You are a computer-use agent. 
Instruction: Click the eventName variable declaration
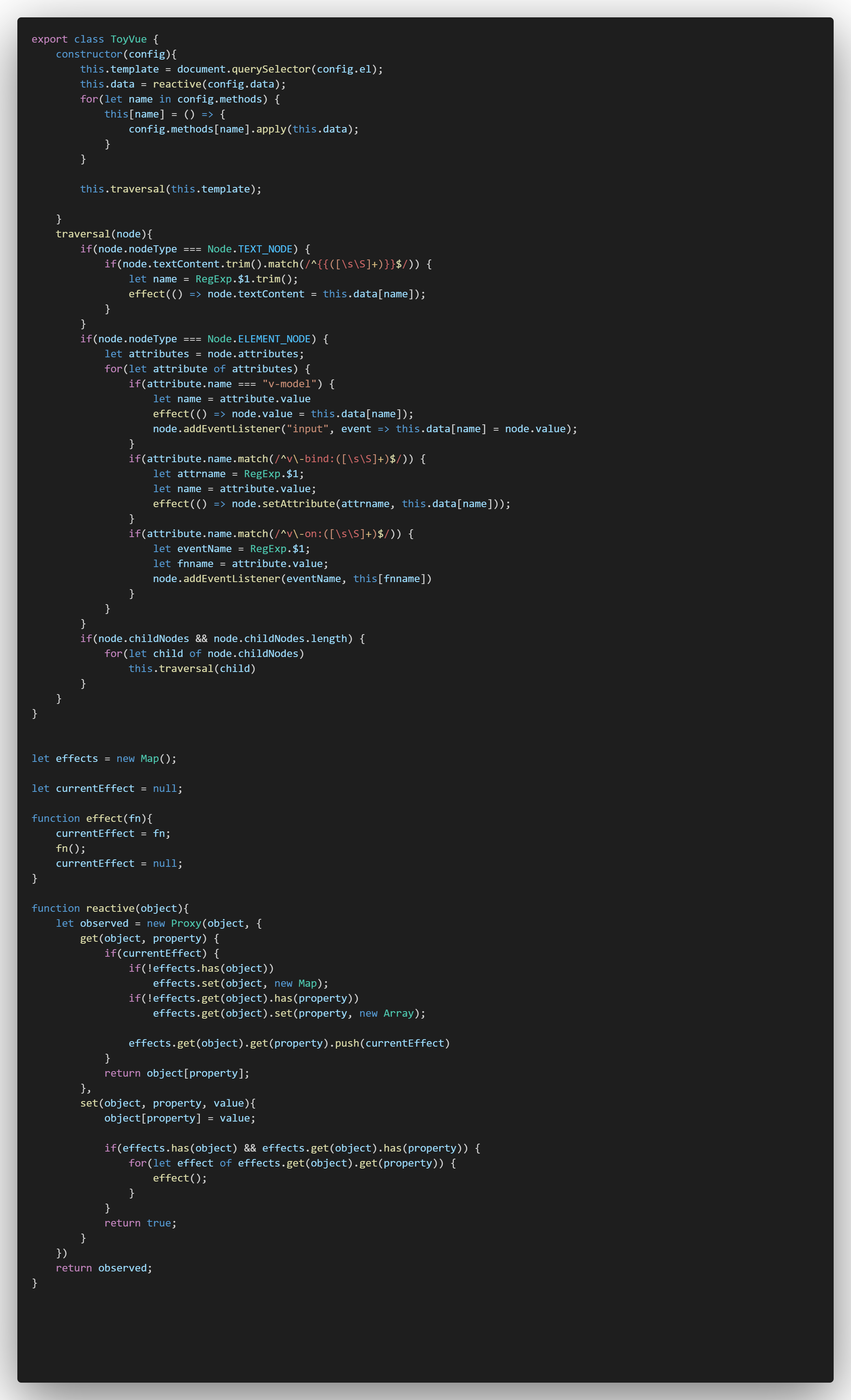tap(203, 548)
